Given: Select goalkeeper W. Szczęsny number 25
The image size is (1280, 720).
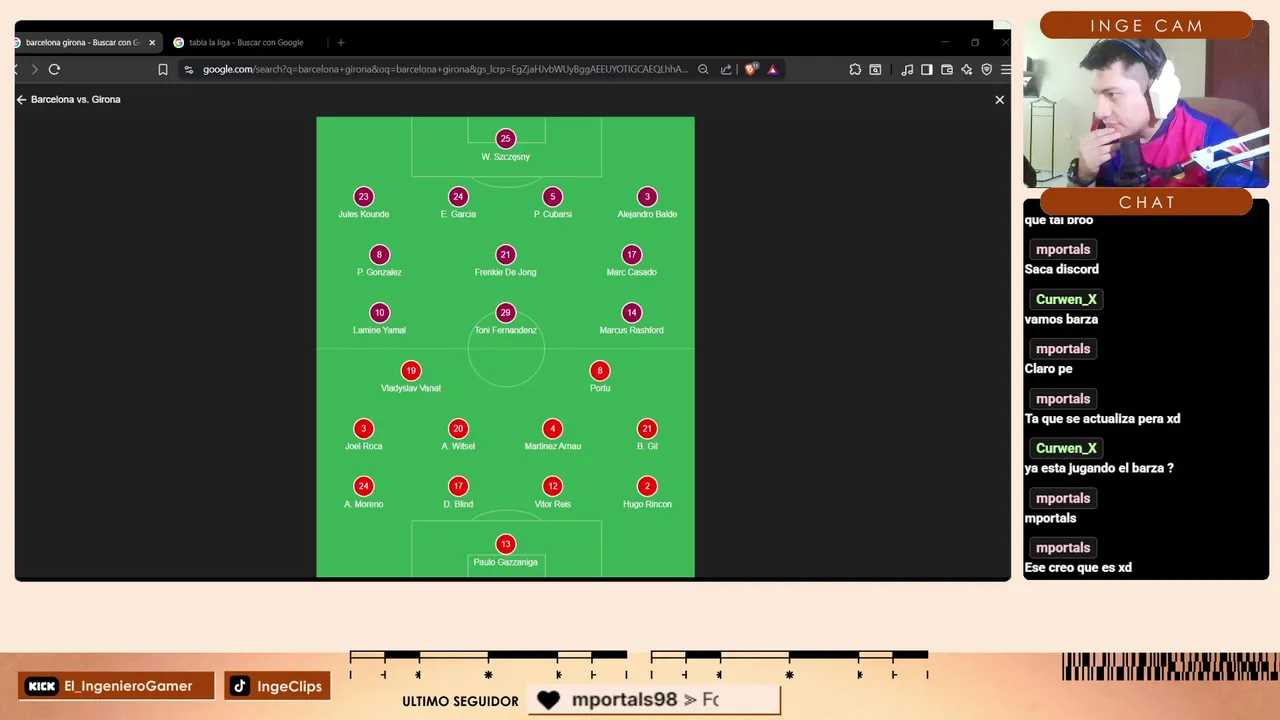Looking at the screenshot, I should coord(505,145).
